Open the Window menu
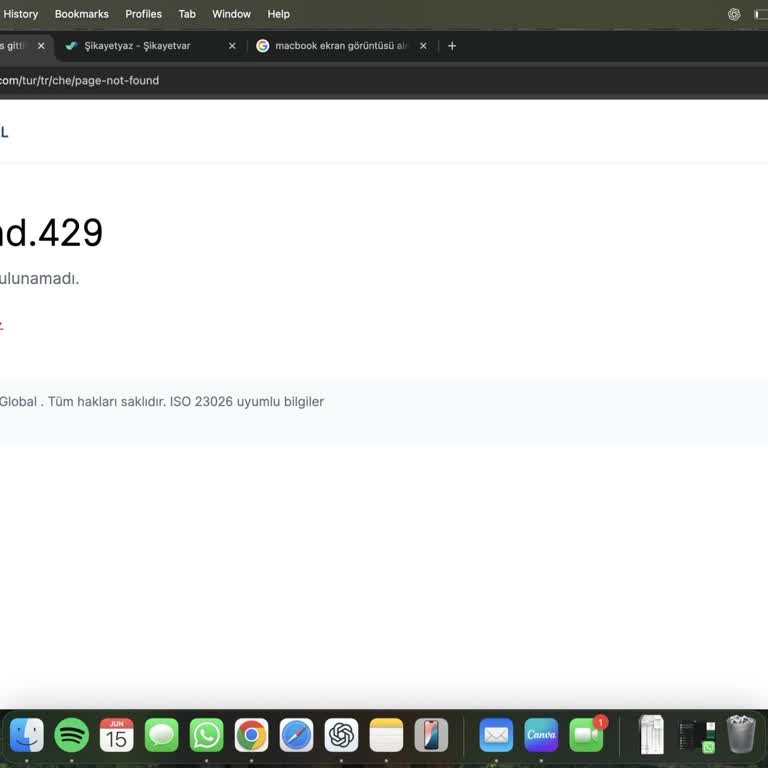The width and height of the screenshot is (768, 768). (231, 14)
